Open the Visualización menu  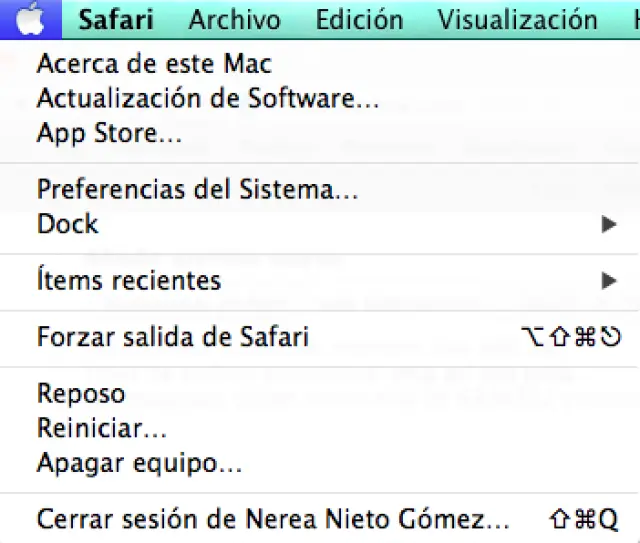click(517, 19)
